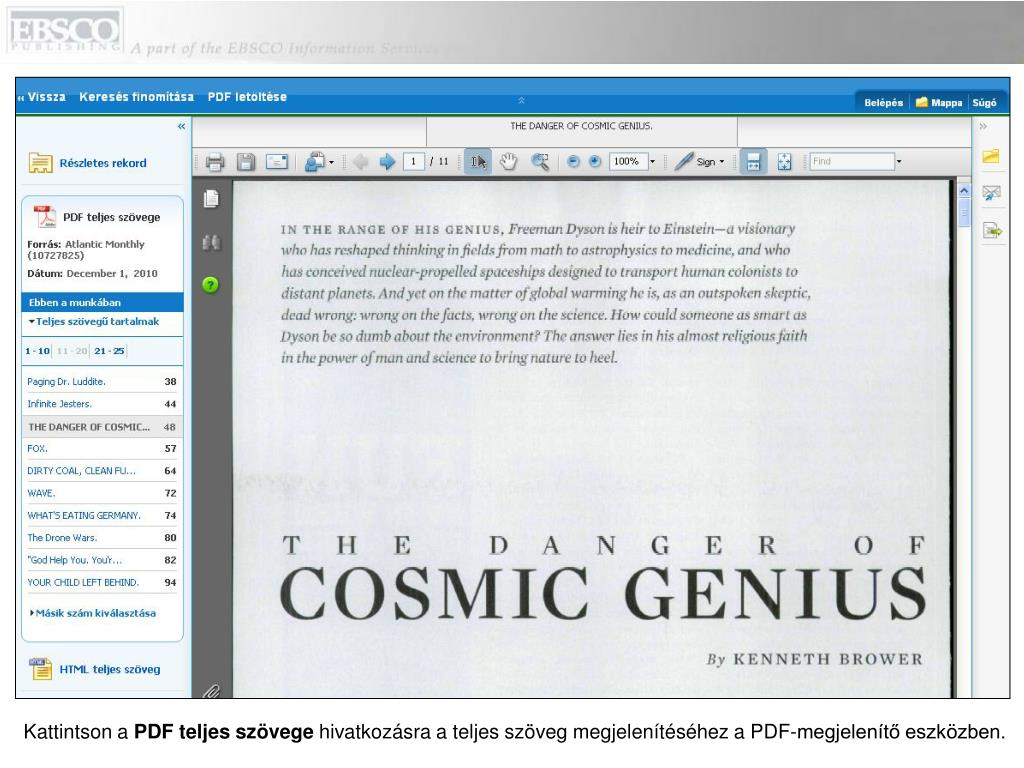
Task: Click the e-mail icon in right sidebar
Action: 991,193
